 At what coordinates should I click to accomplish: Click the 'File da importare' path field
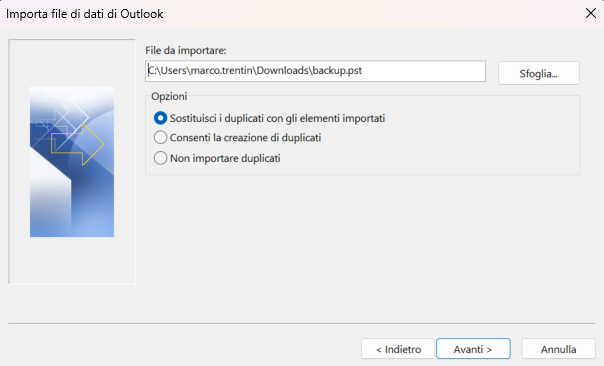click(315, 71)
